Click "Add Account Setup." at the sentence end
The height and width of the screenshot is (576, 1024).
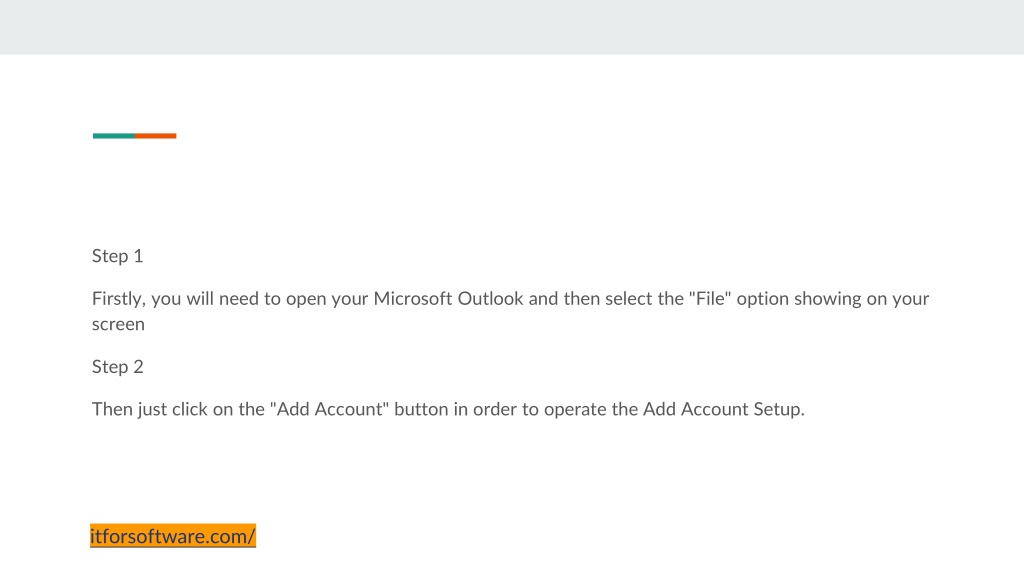724,409
